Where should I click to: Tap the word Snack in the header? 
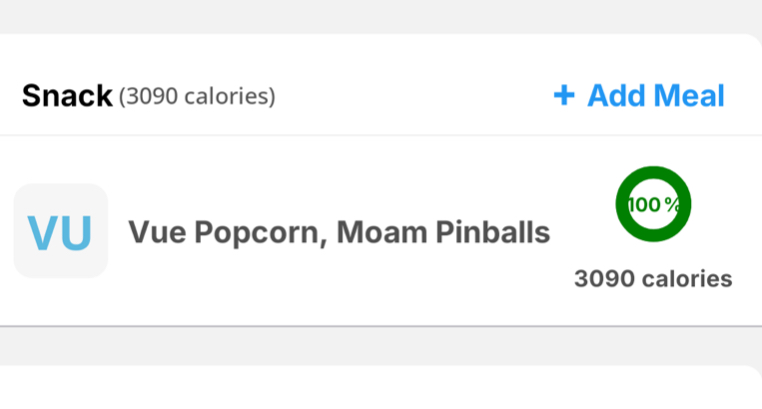67,97
